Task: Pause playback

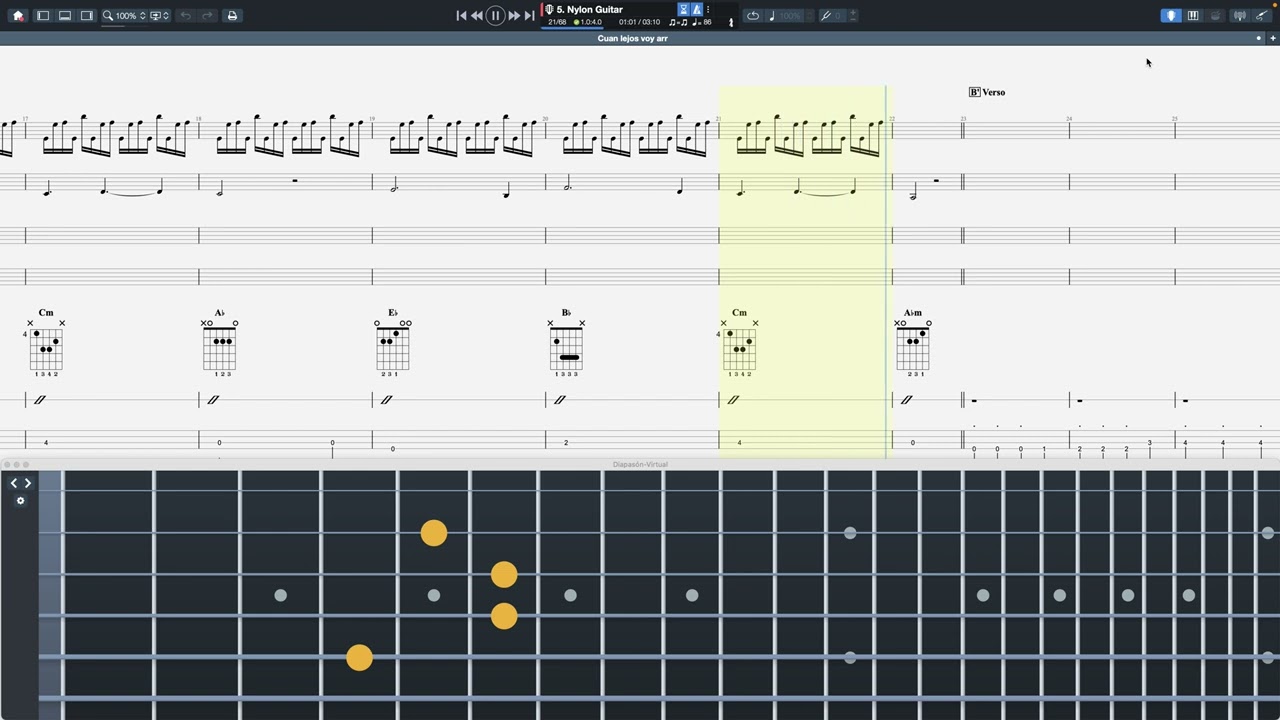Action: coord(495,16)
